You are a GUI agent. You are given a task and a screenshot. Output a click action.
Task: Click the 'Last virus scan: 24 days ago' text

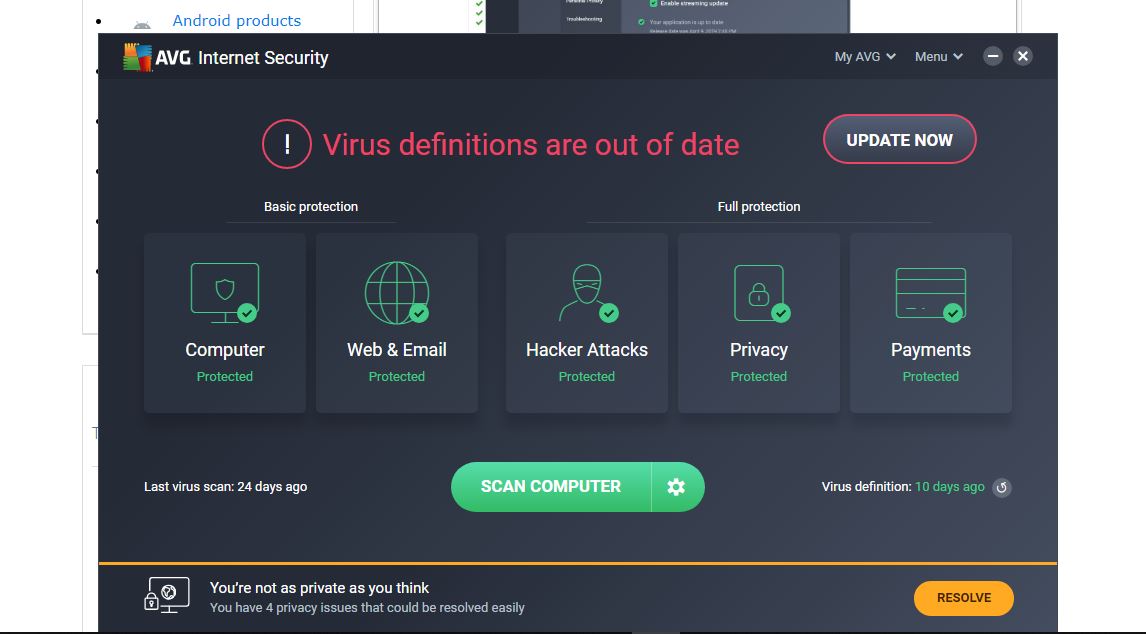225,487
